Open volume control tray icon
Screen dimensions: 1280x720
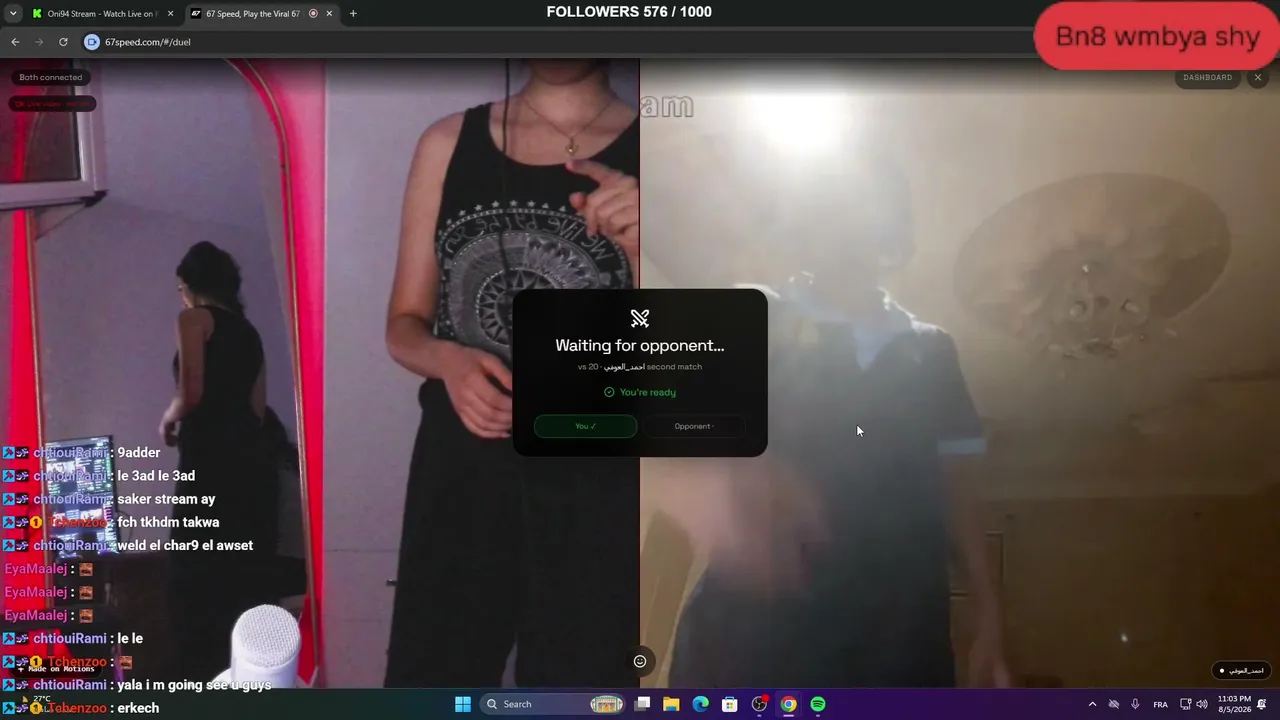coord(1202,704)
